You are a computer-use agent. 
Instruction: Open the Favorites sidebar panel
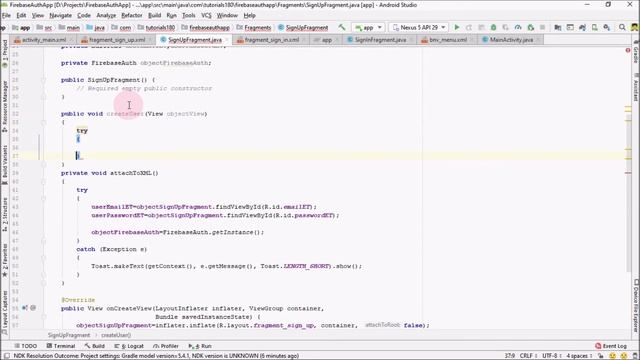point(4,260)
